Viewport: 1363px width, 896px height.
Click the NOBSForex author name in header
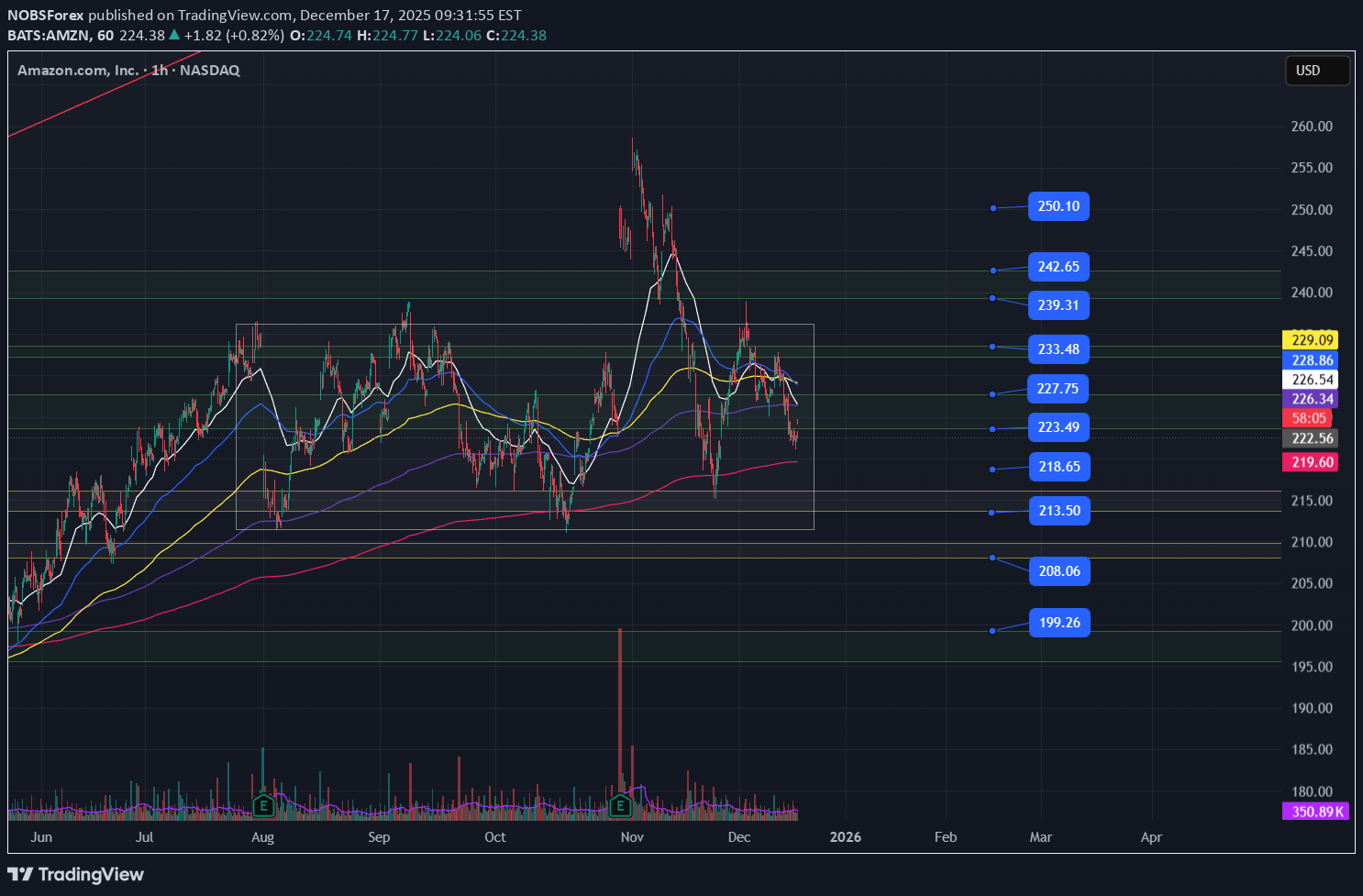click(46, 15)
